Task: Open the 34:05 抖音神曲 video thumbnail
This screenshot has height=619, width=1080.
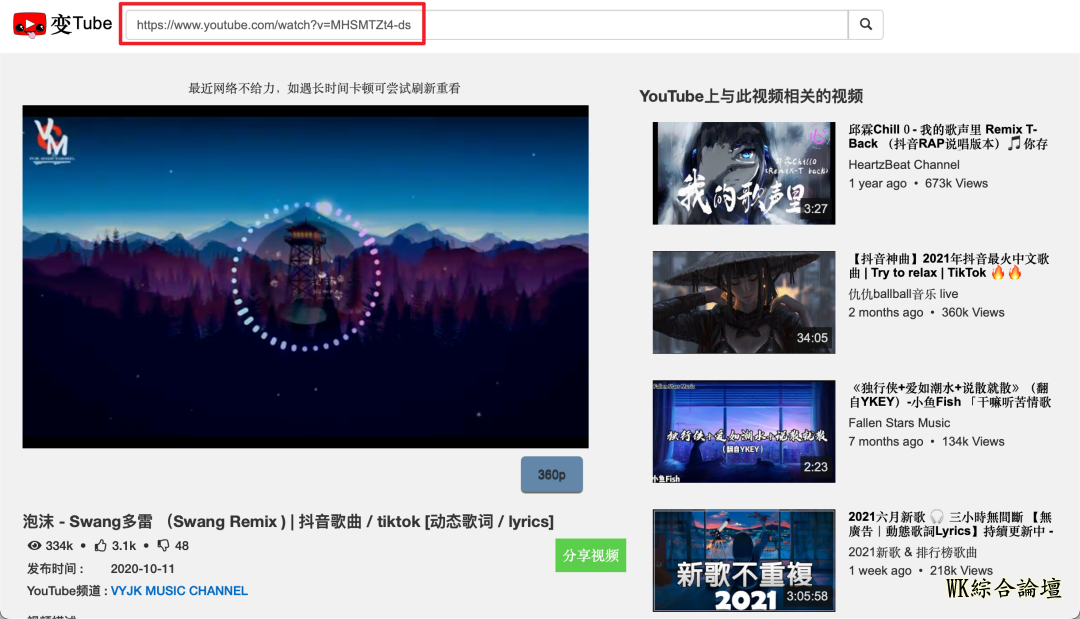Action: (744, 302)
